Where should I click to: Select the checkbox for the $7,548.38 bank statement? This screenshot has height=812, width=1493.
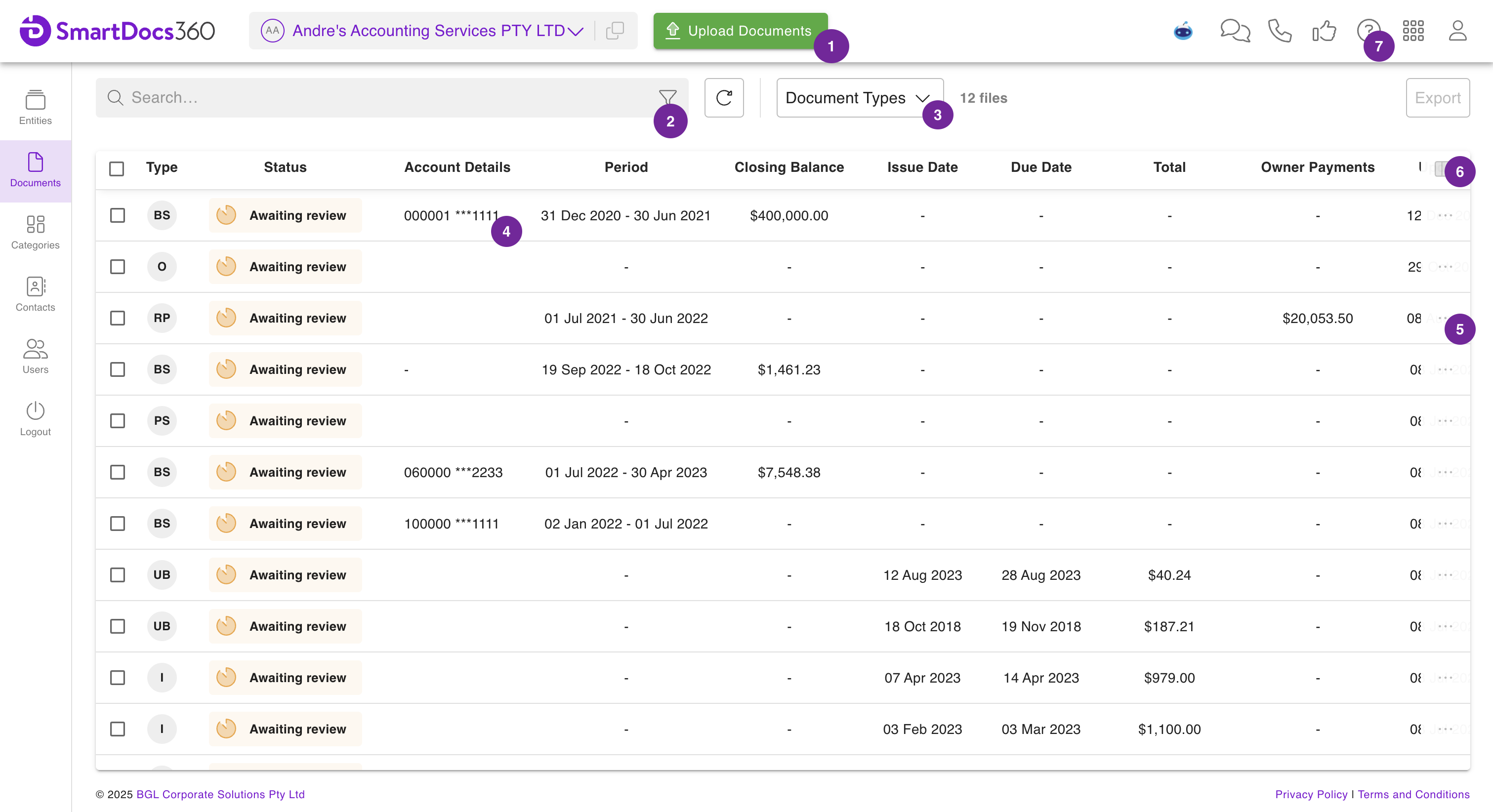tap(118, 472)
